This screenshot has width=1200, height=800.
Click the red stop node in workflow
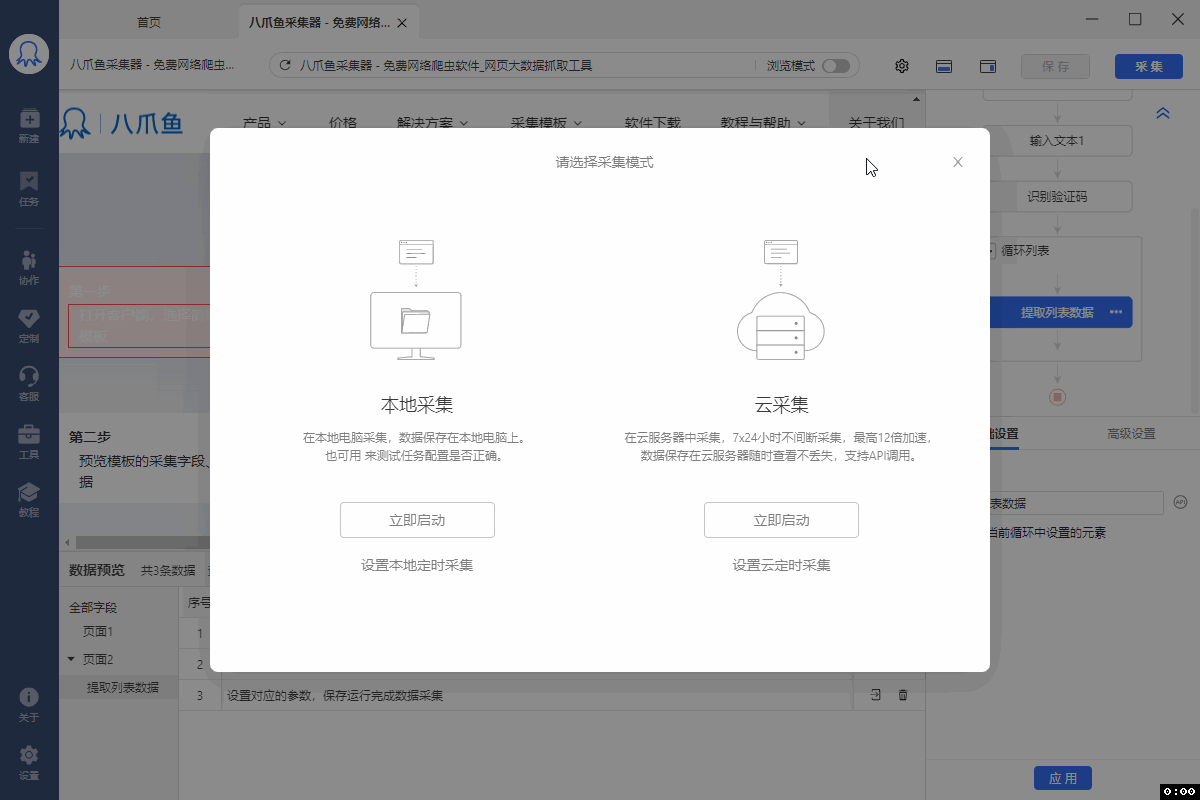click(x=1057, y=397)
